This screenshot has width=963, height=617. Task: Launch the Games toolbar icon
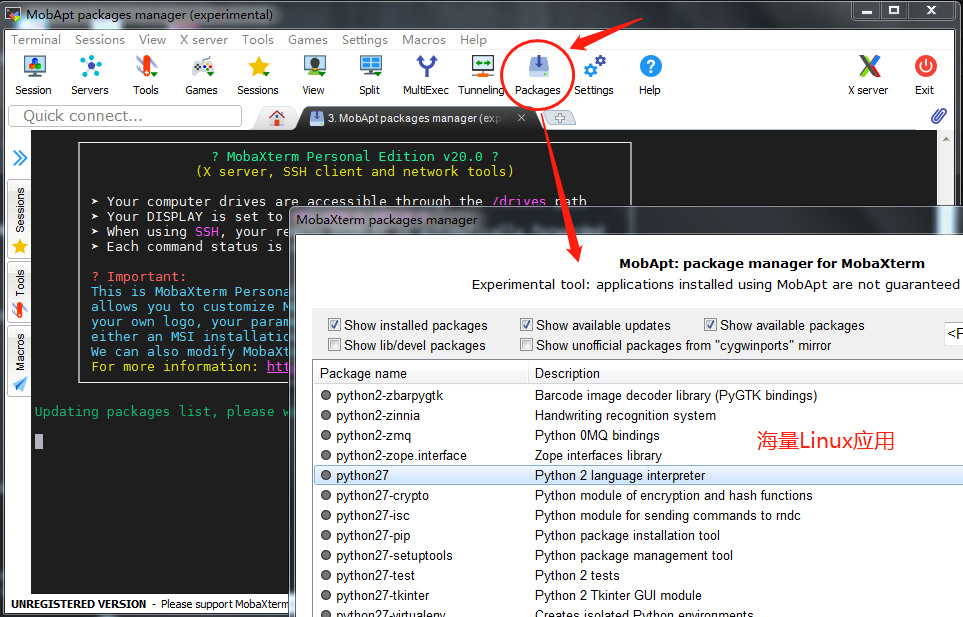click(201, 75)
